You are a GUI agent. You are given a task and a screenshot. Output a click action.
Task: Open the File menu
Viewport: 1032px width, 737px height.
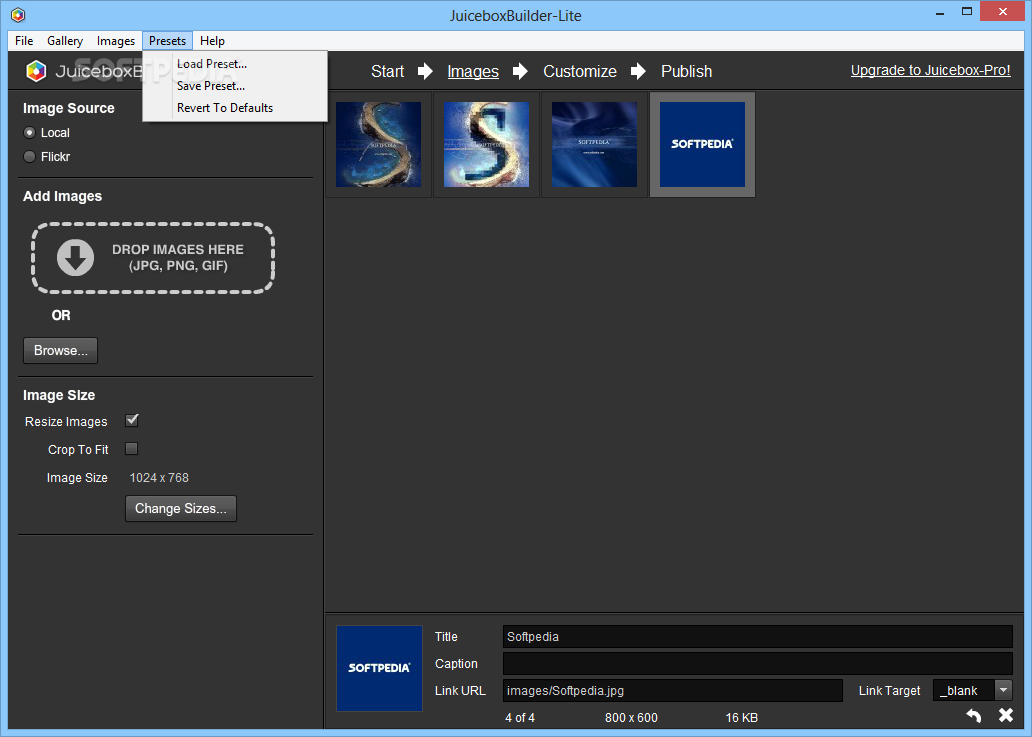tap(24, 41)
